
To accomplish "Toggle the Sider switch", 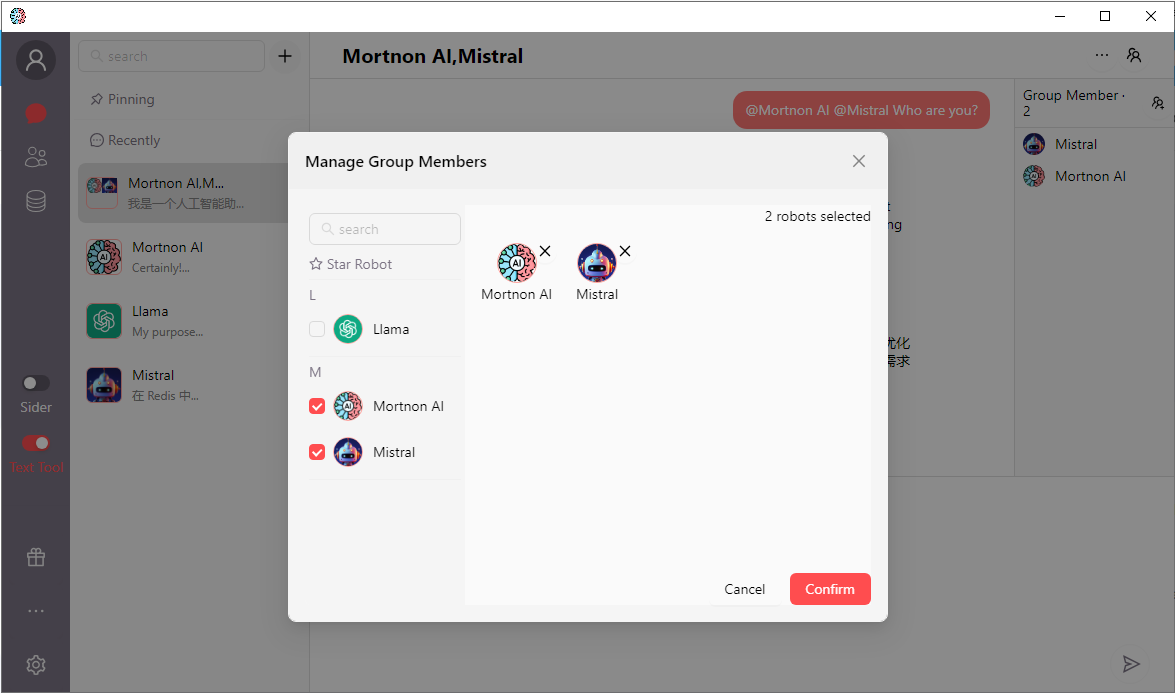I will coord(36,383).
